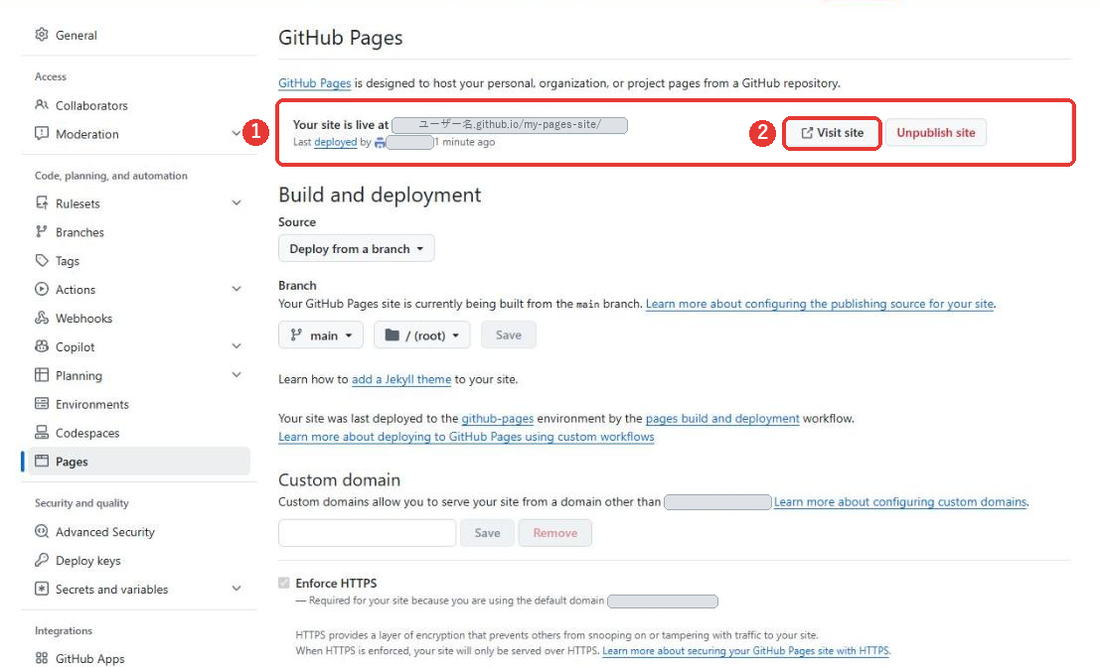Open link about securing site with HTTPS

(746, 651)
